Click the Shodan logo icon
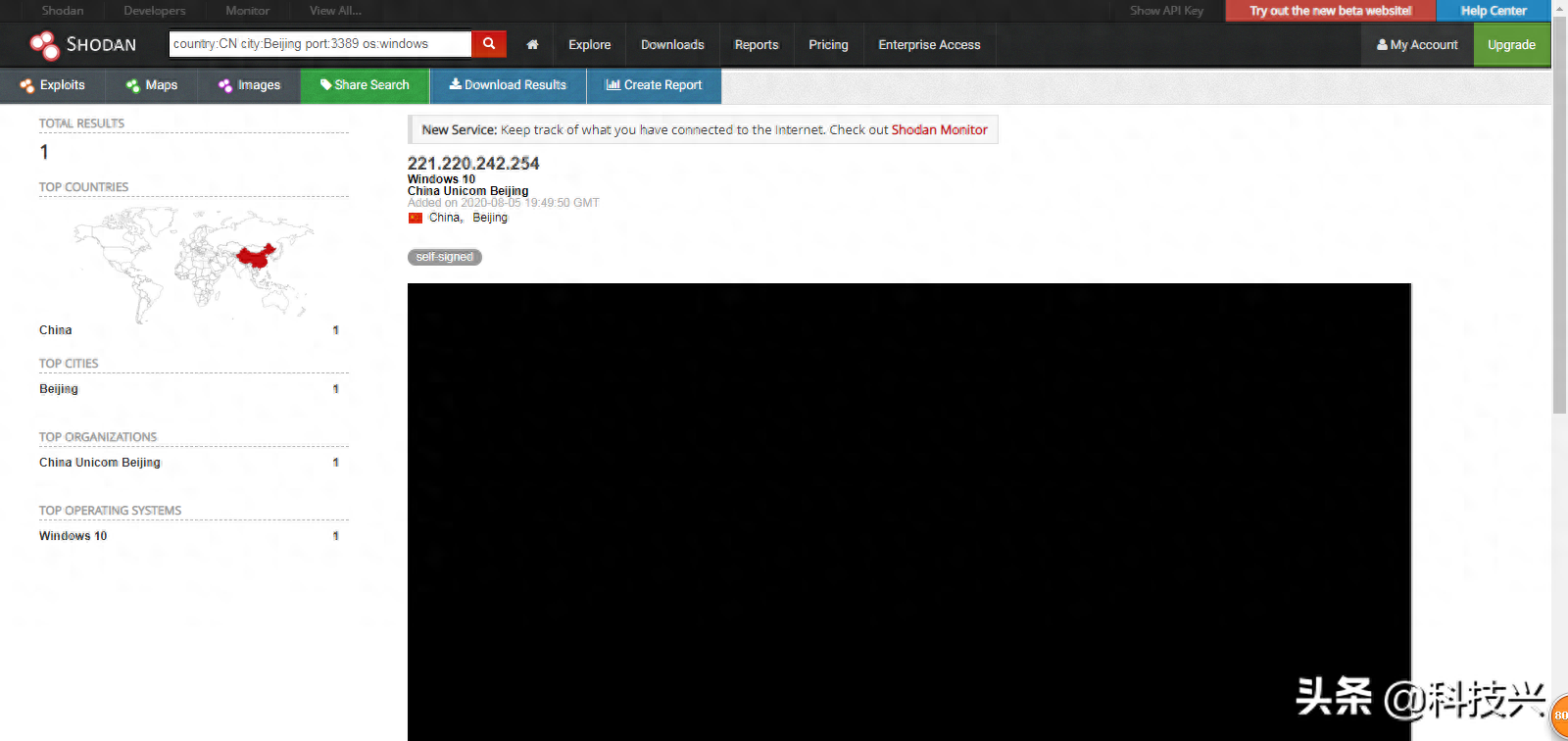 pyautogui.click(x=44, y=45)
